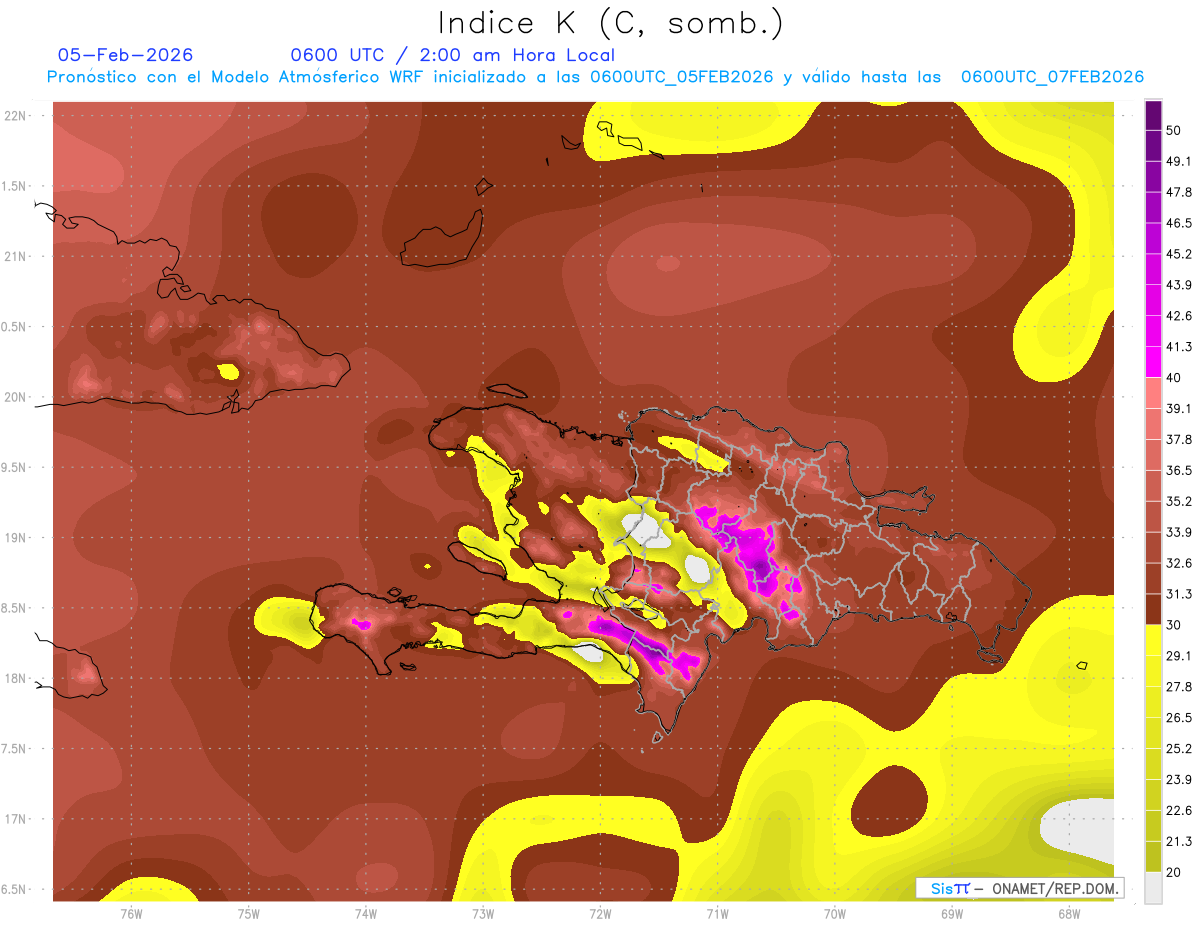Pick the salmon swatch between 39.1 and 40
This screenshot has height=927, width=1200.
coord(1153,393)
